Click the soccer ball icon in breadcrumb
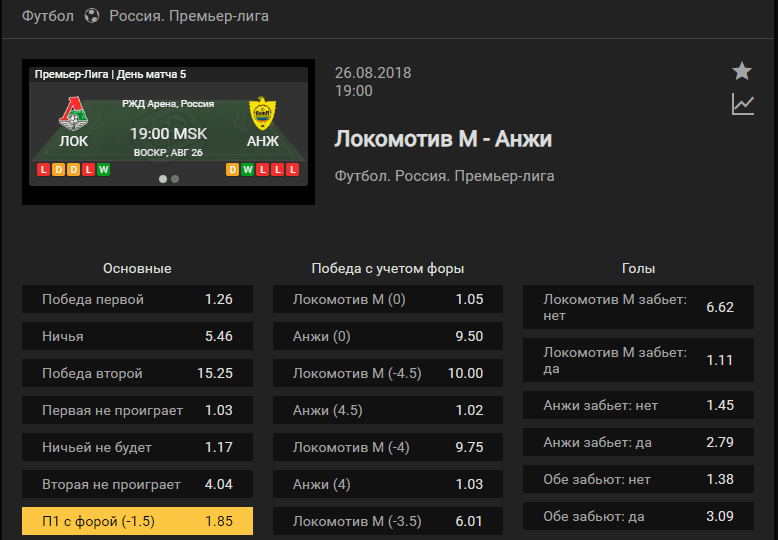 [x=92, y=16]
